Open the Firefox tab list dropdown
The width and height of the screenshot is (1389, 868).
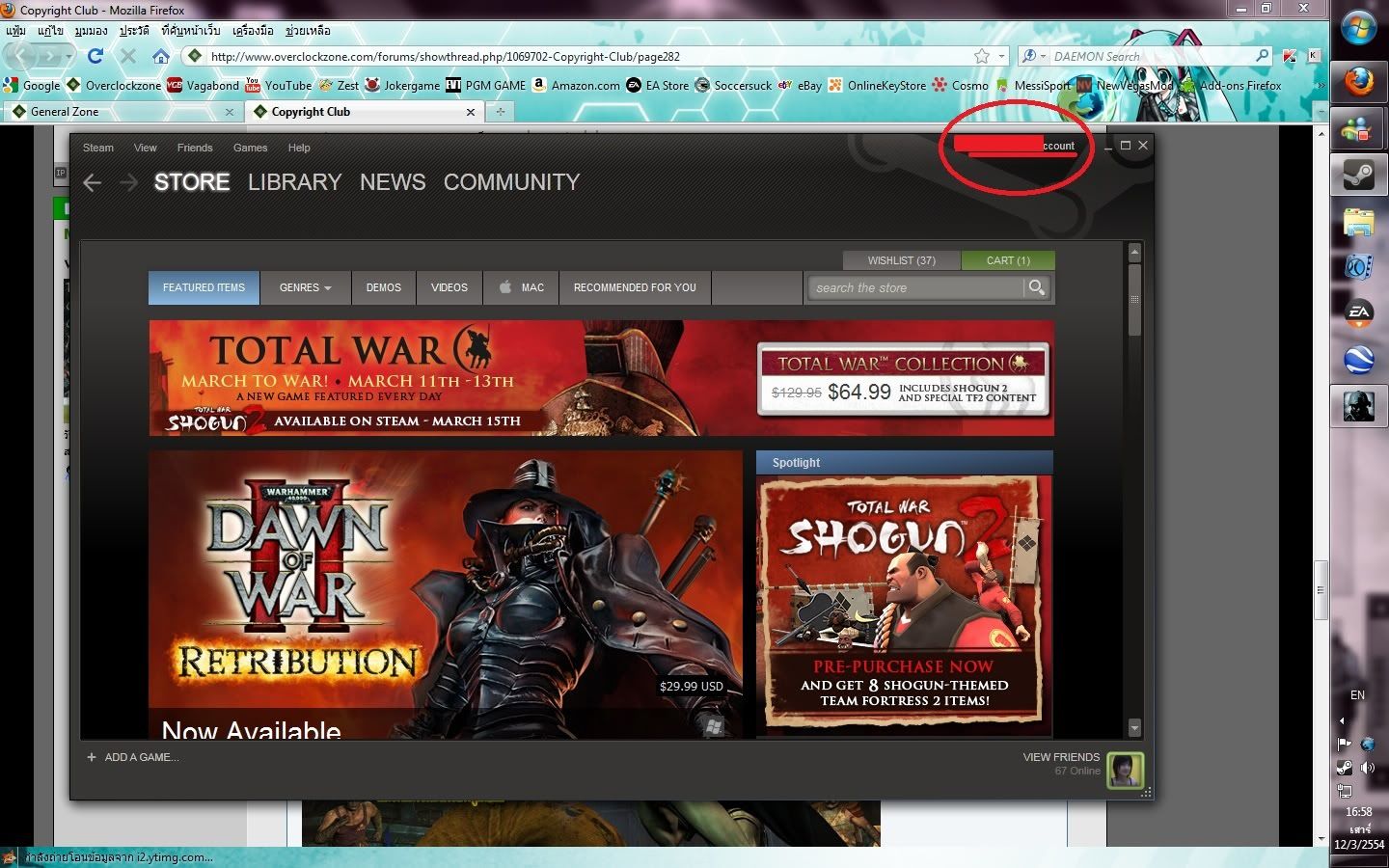(x=1321, y=112)
